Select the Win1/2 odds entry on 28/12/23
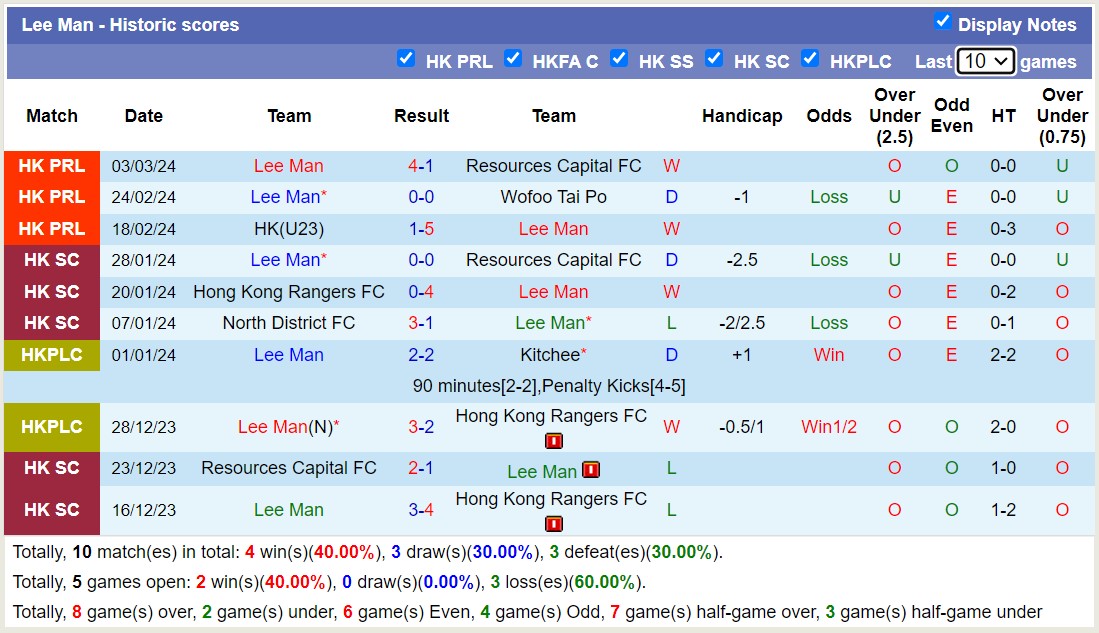 pos(828,427)
